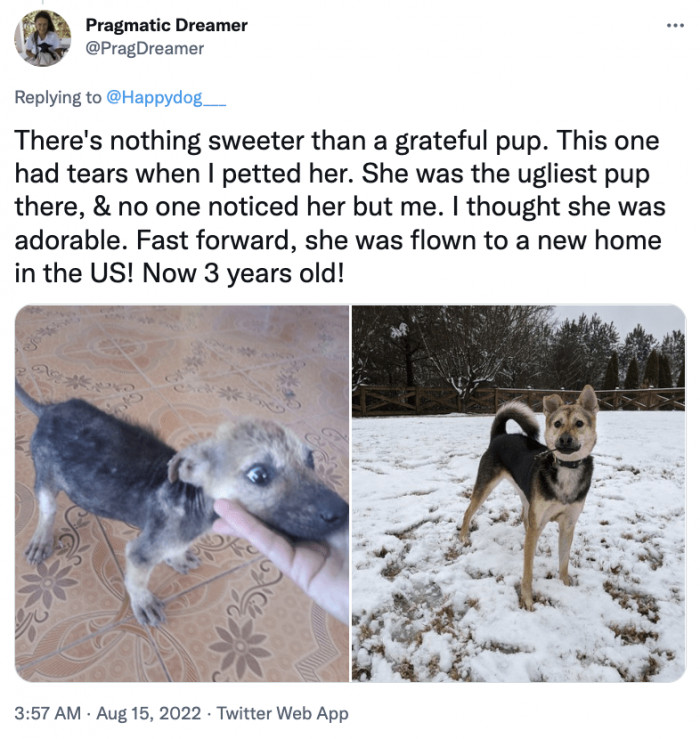Screen dimensions: 700x739
Task: Open the right snowy dog photo
Action: click(519, 493)
